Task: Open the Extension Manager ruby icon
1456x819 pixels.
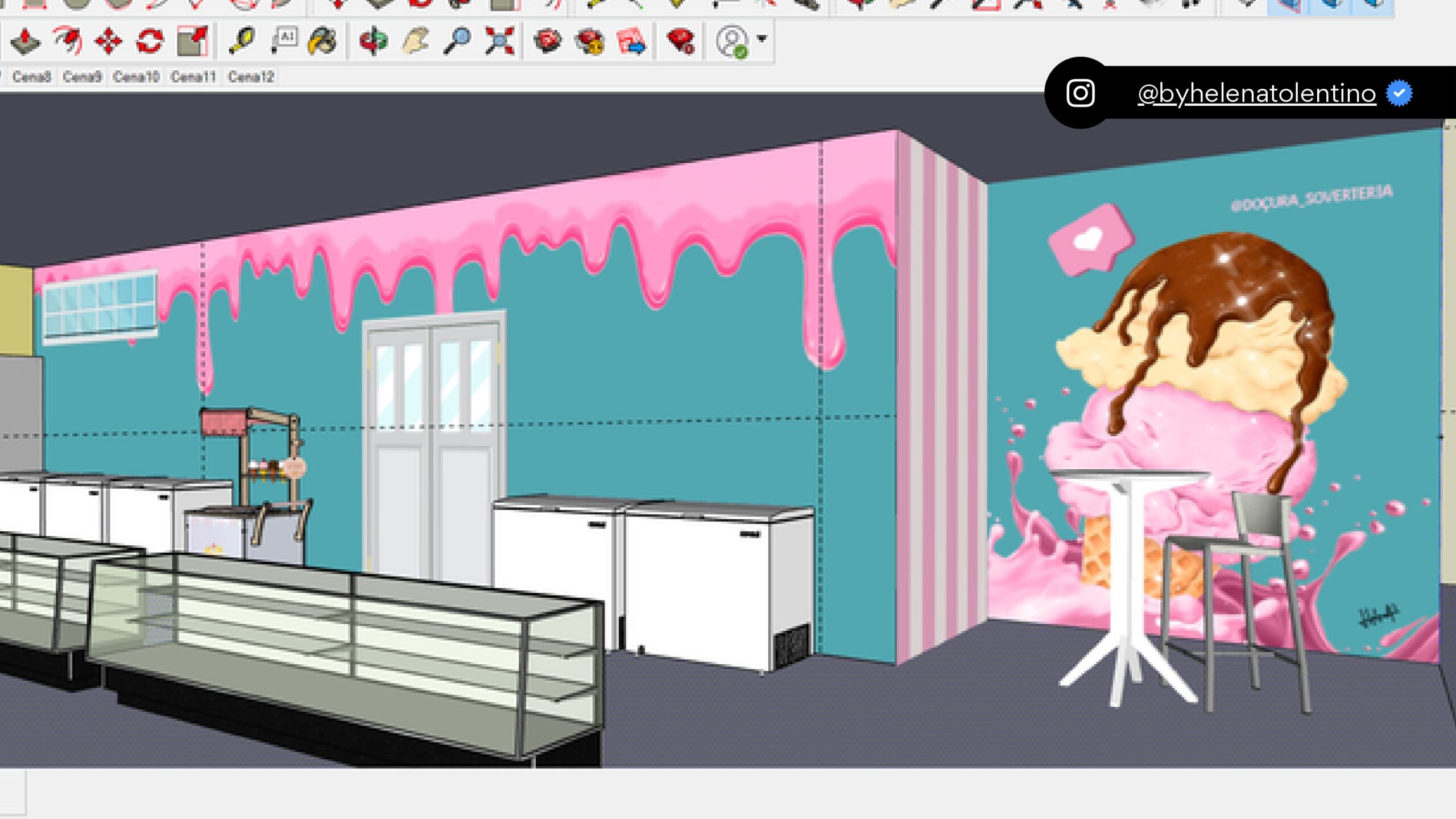Action: (x=681, y=41)
